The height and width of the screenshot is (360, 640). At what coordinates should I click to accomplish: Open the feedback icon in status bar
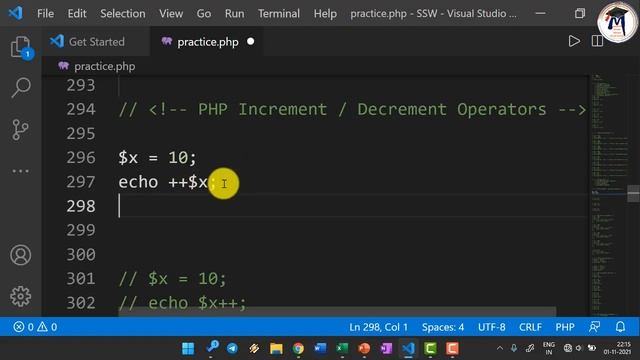pos(594,327)
